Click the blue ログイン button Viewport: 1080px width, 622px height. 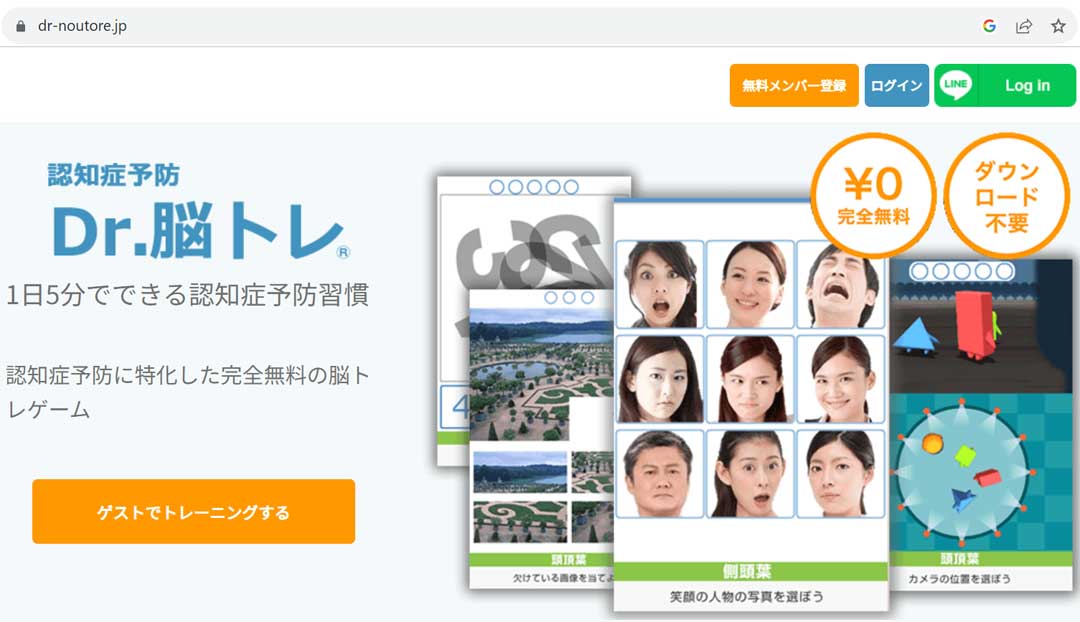tap(897, 85)
